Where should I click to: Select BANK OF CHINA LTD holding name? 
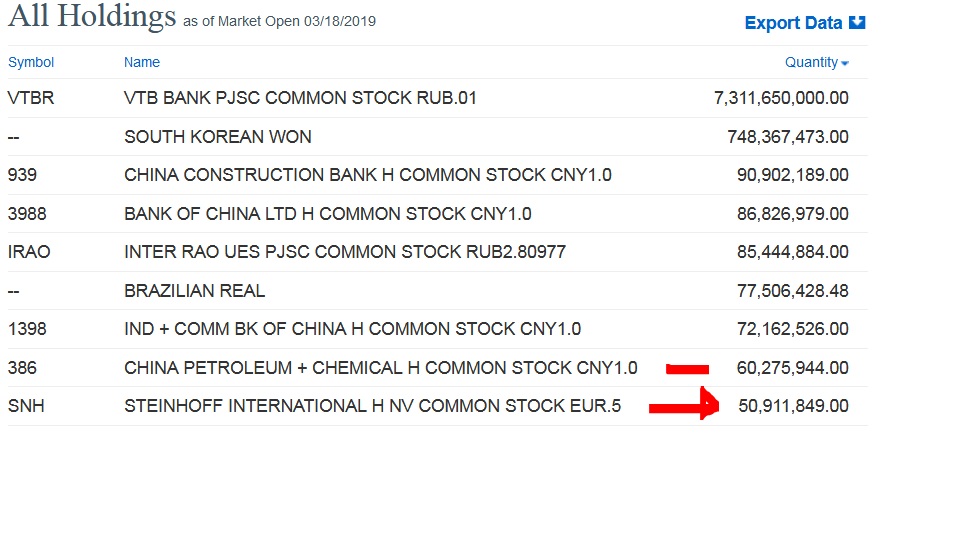[327, 214]
